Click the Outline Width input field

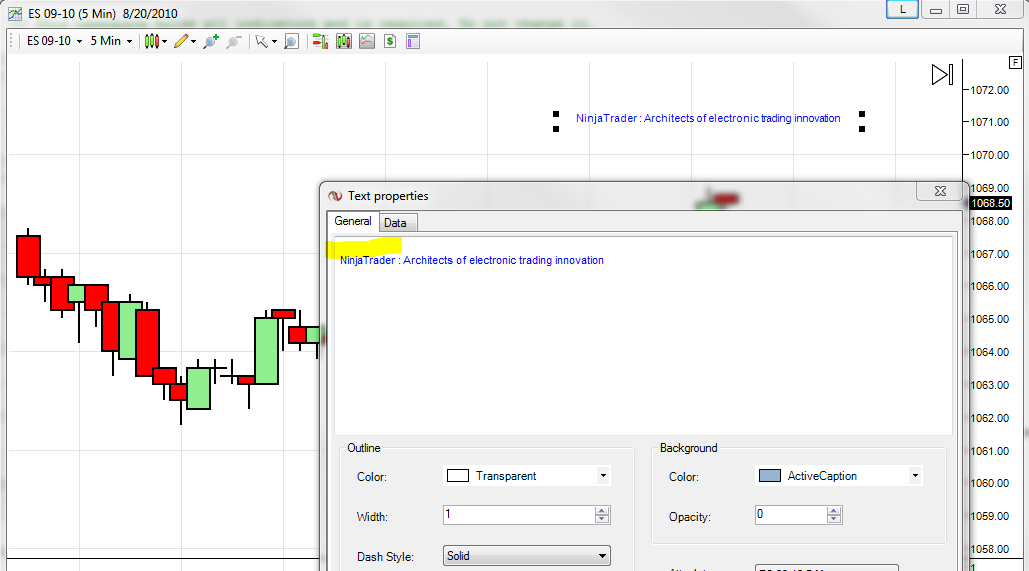(519, 515)
